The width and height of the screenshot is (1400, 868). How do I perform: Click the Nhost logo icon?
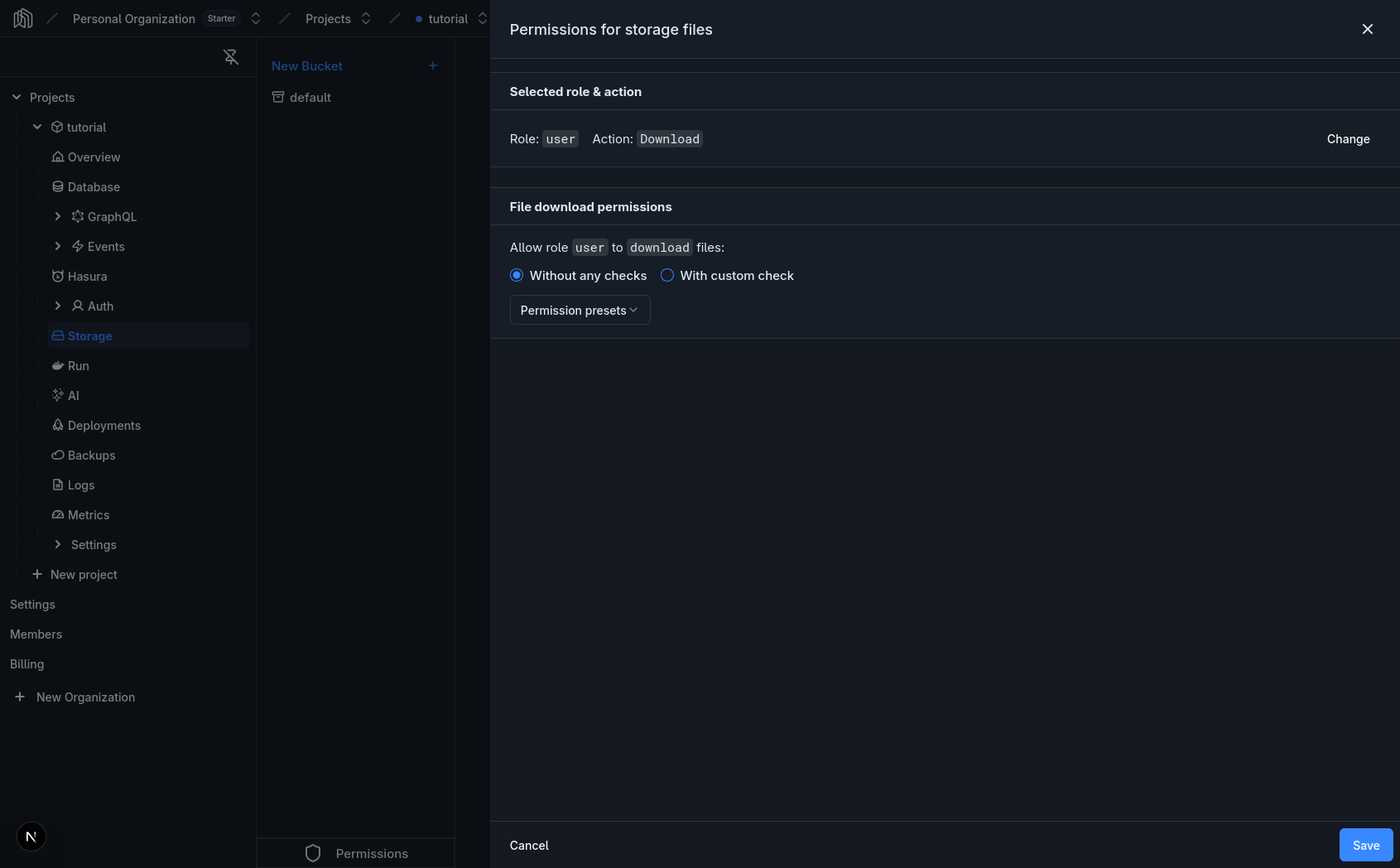coord(23,18)
